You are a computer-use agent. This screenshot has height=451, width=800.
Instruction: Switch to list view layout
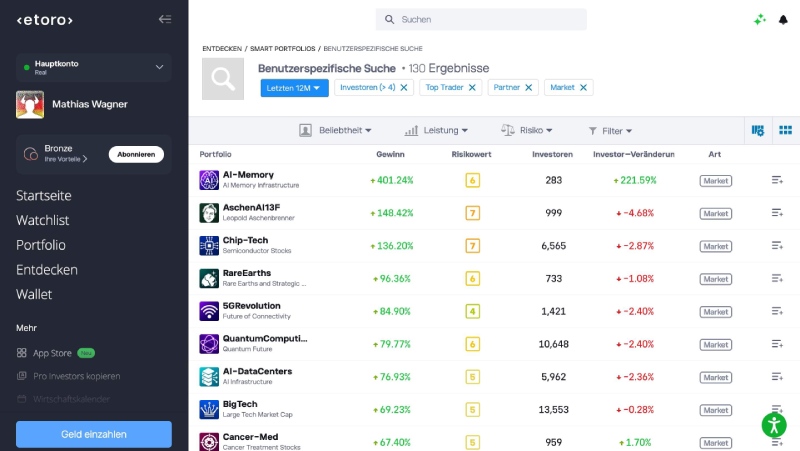[758, 131]
